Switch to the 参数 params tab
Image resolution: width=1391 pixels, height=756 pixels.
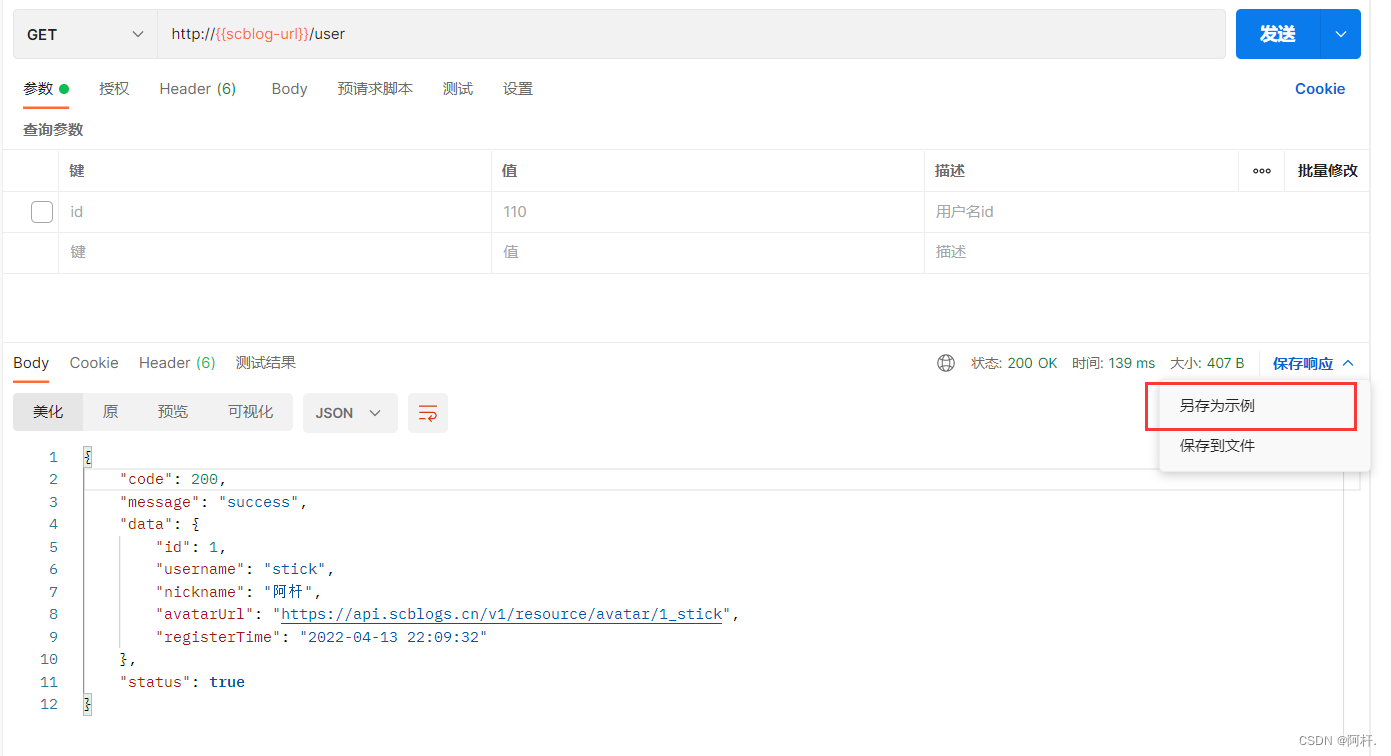pyautogui.click(x=45, y=89)
